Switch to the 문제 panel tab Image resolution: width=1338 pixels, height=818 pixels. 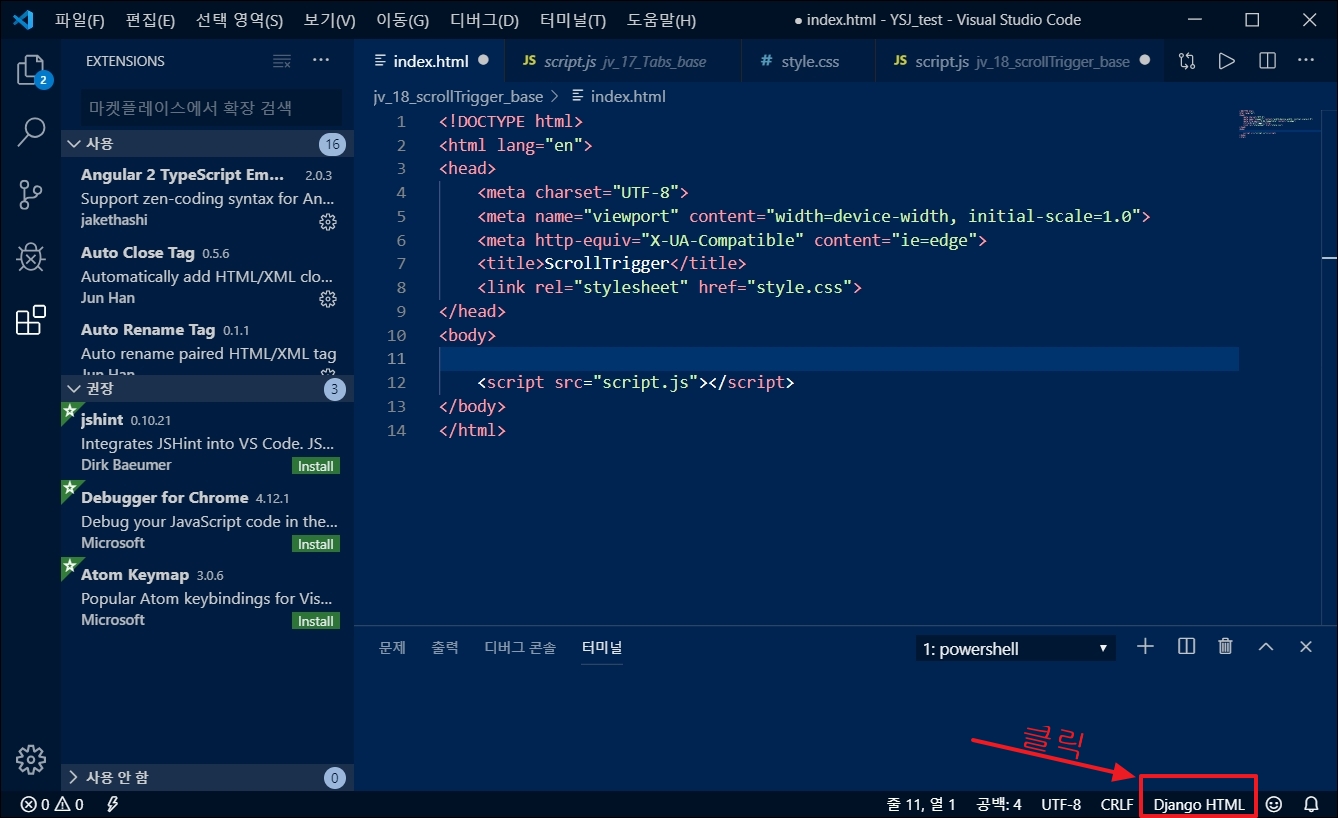point(392,647)
